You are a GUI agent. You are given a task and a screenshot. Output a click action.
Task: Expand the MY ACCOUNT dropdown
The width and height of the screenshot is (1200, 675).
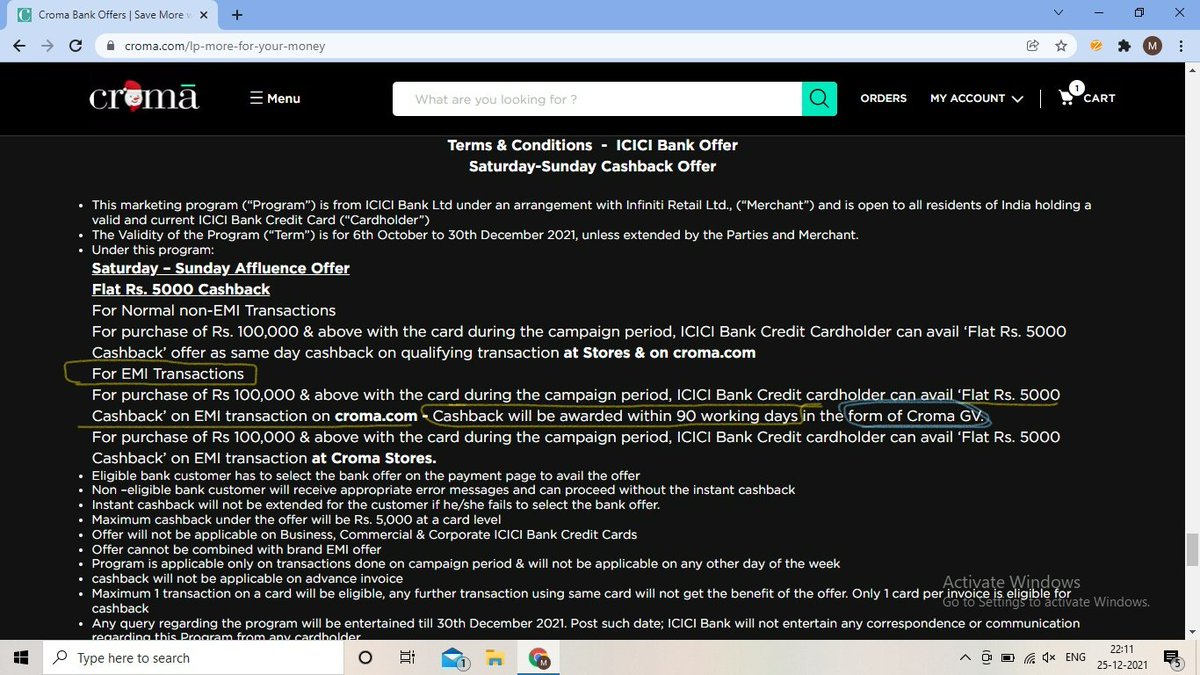pos(976,98)
